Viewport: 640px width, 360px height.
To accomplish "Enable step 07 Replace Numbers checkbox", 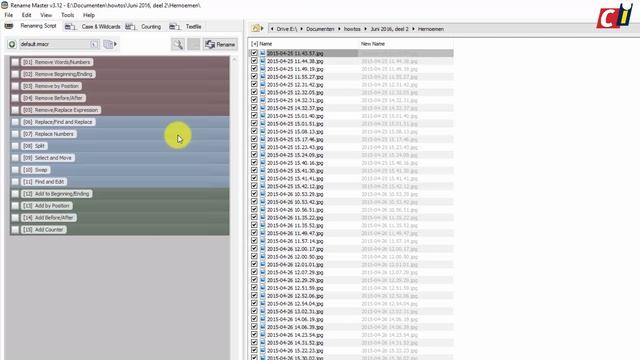I will click(15, 134).
